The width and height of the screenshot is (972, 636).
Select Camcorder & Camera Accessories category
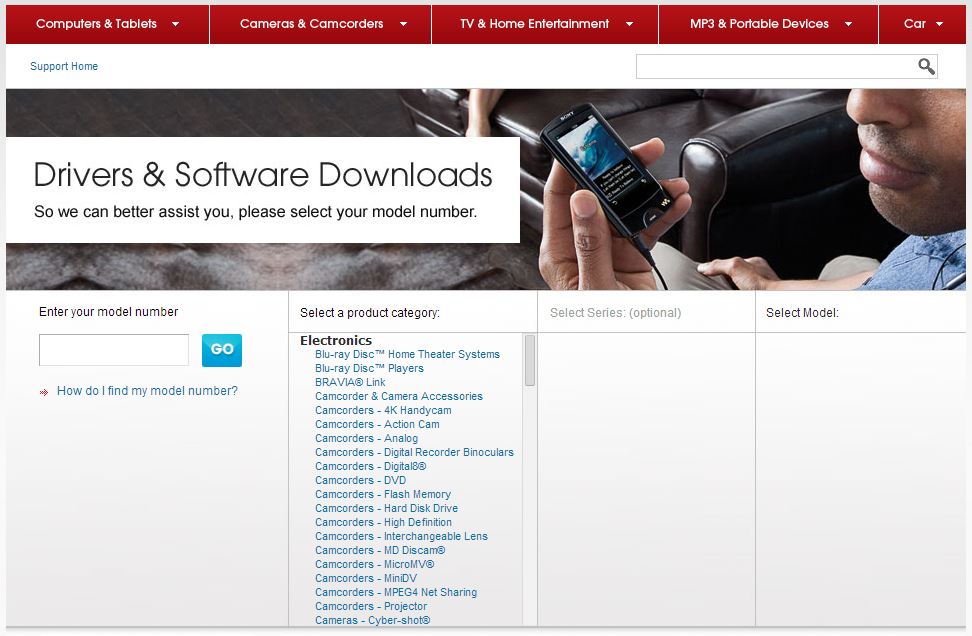pyautogui.click(x=399, y=396)
